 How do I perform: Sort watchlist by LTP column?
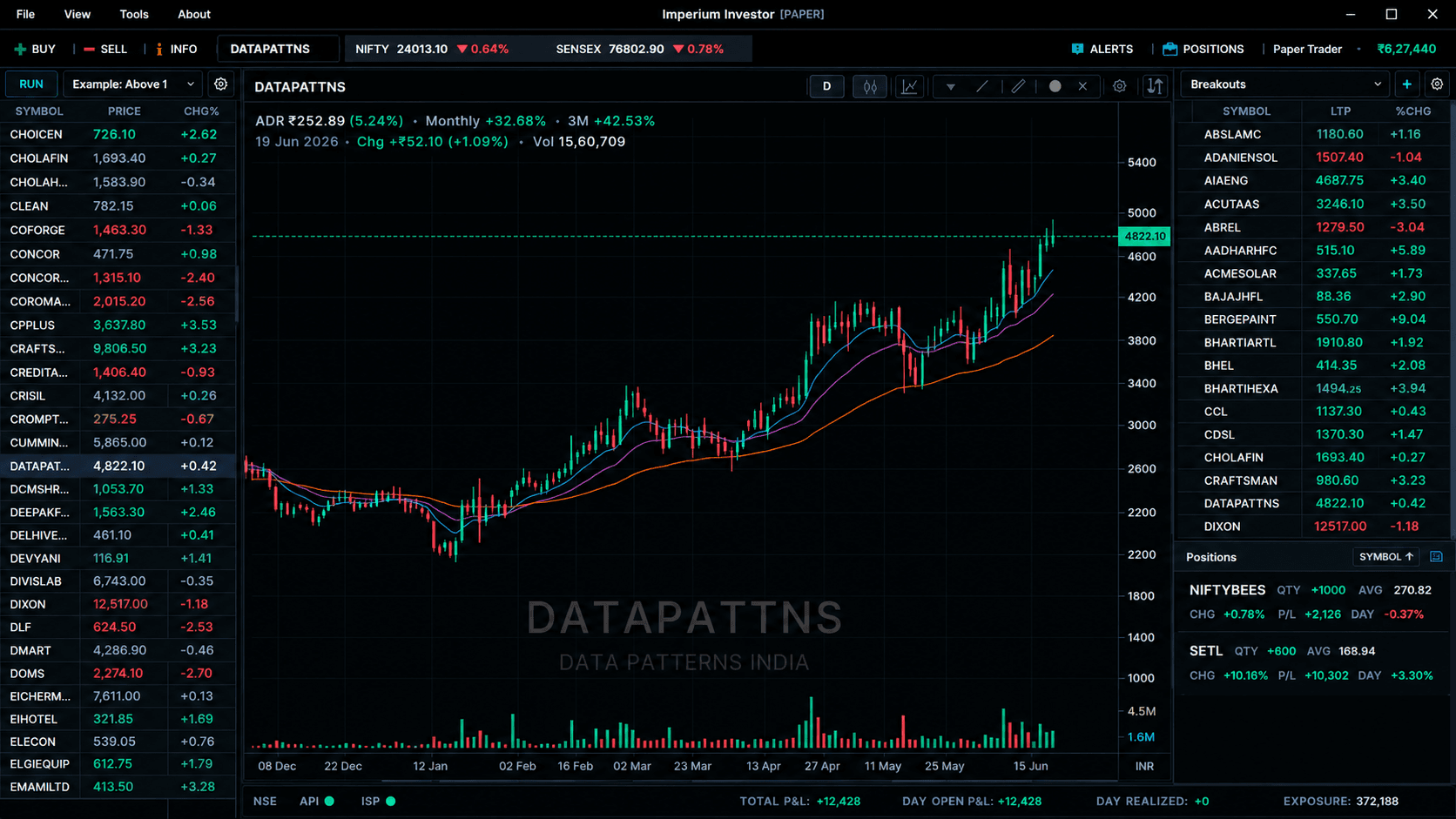[1340, 111]
